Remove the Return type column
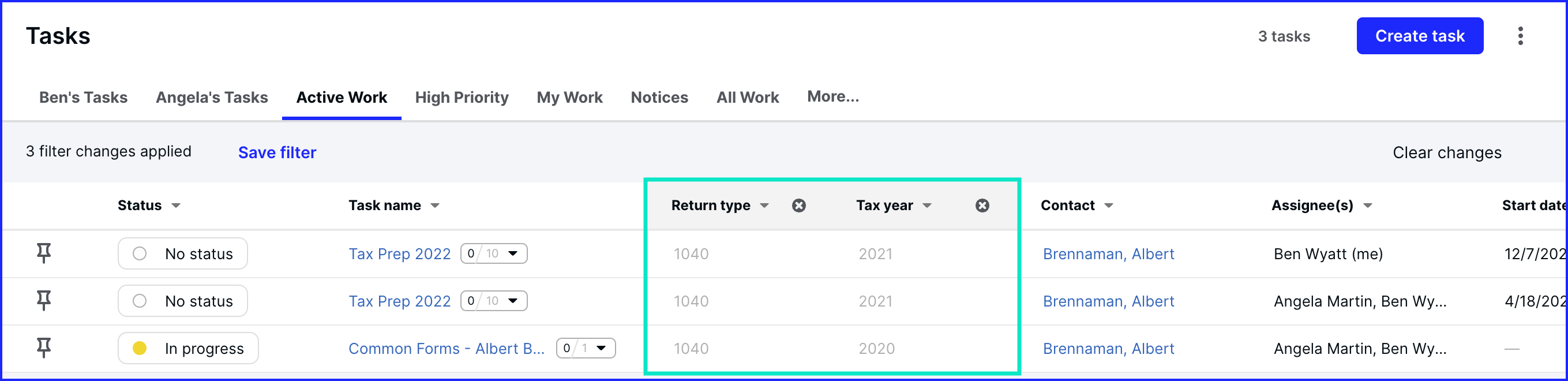This screenshot has height=381, width=1568. 799,206
